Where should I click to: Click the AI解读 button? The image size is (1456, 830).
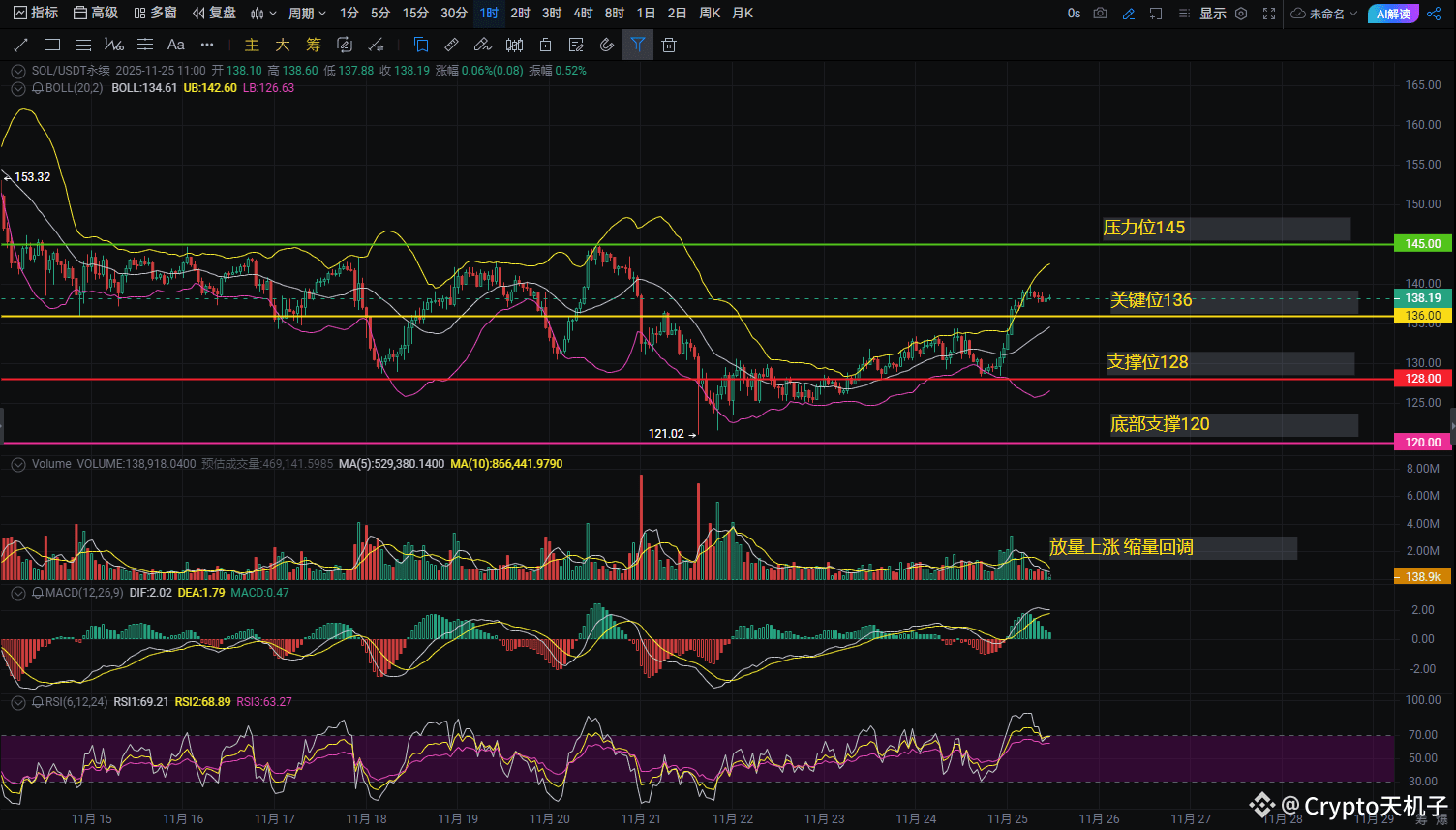1393,14
